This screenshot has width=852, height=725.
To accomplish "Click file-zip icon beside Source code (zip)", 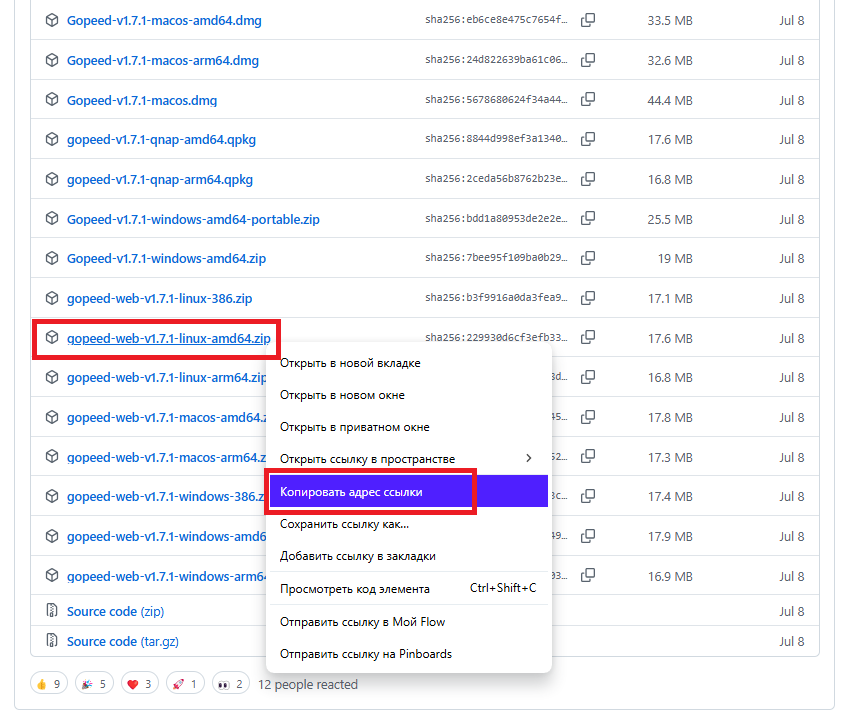I will coord(52,610).
